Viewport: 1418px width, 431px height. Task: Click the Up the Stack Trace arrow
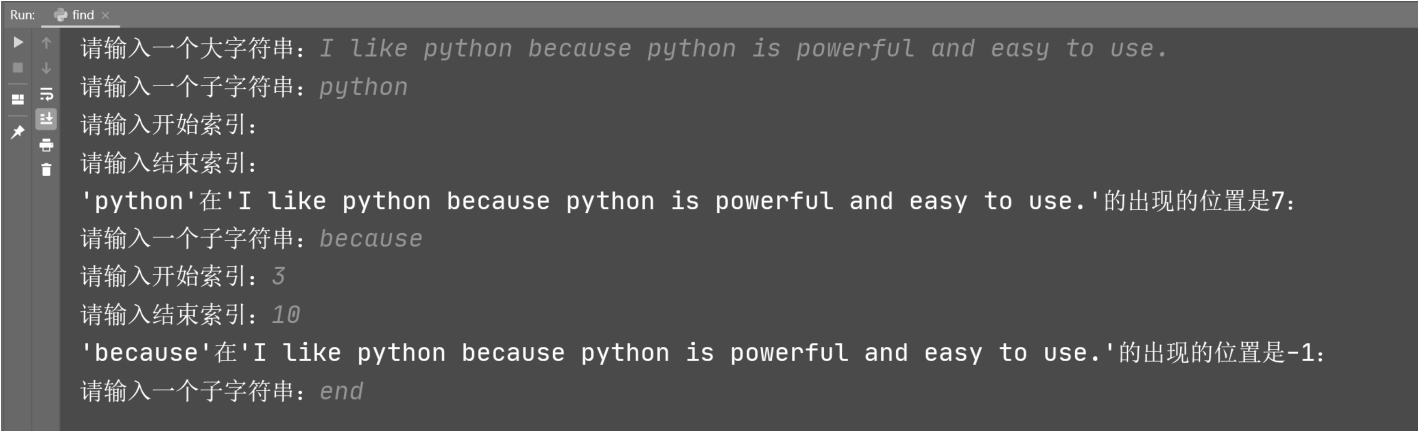coord(45,44)
